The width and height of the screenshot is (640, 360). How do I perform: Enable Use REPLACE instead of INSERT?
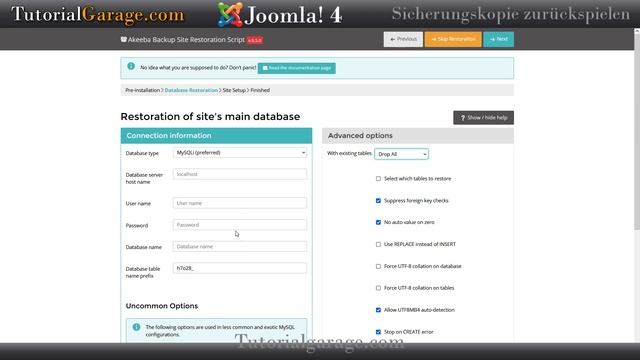378,244
